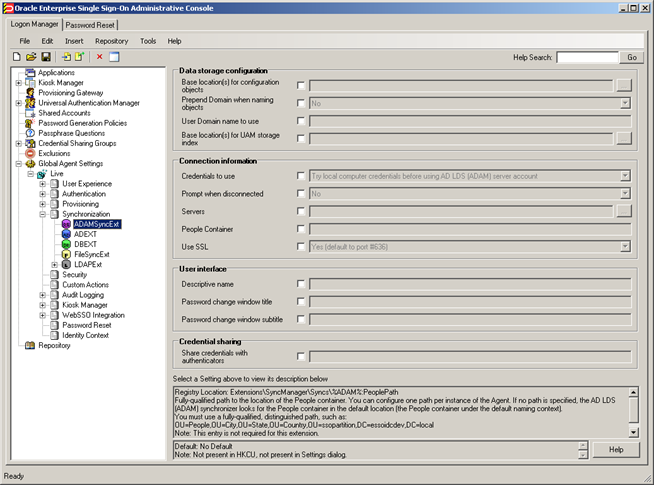Viewport: 654px width, 485px height.
Task: Check the Password change window title checkbox
Action: coord(301,302)
